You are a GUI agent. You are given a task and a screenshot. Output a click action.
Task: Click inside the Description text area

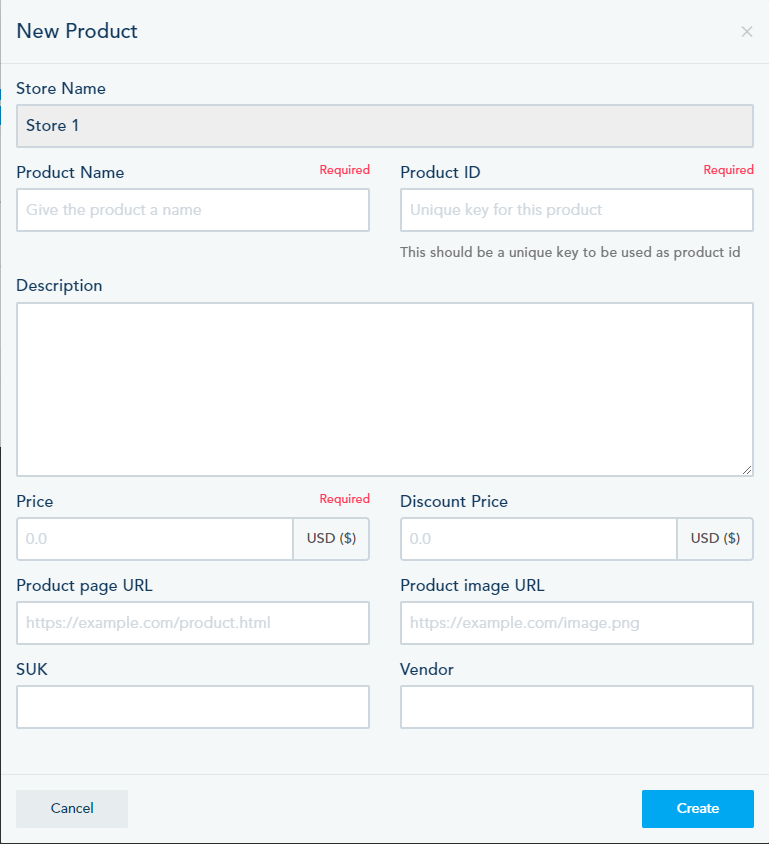tap(385, 389)
